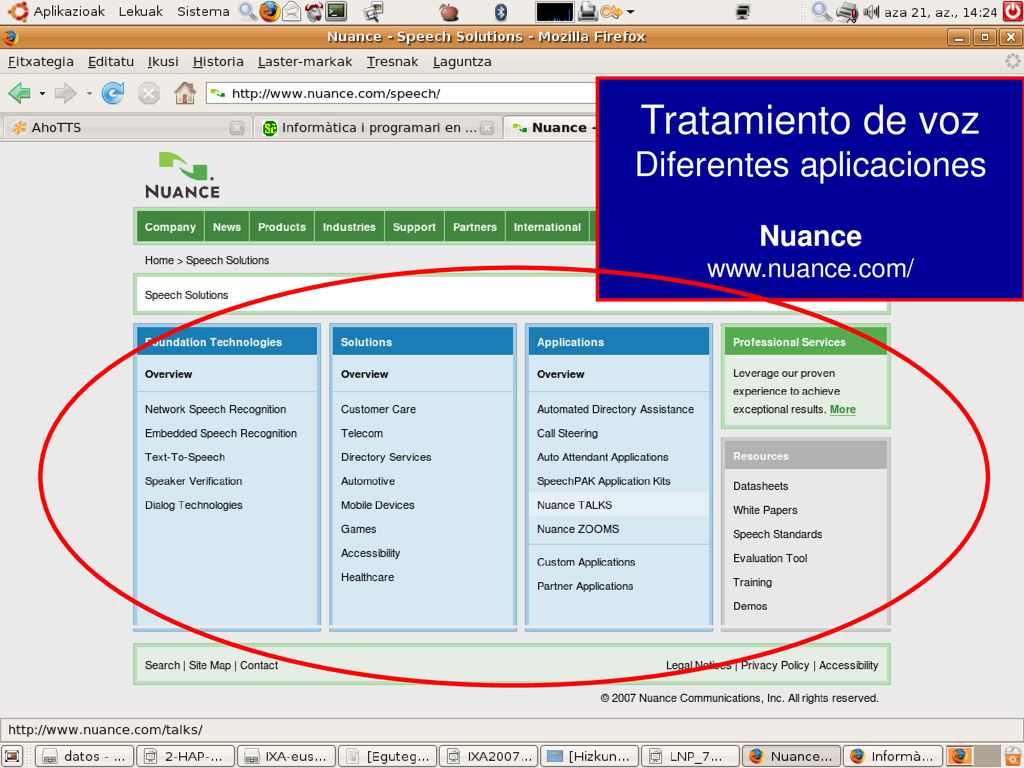The height and width of the screenshot is (768, 1024).
Task: Open the Partner Applications link
Action: coord(585,586)
